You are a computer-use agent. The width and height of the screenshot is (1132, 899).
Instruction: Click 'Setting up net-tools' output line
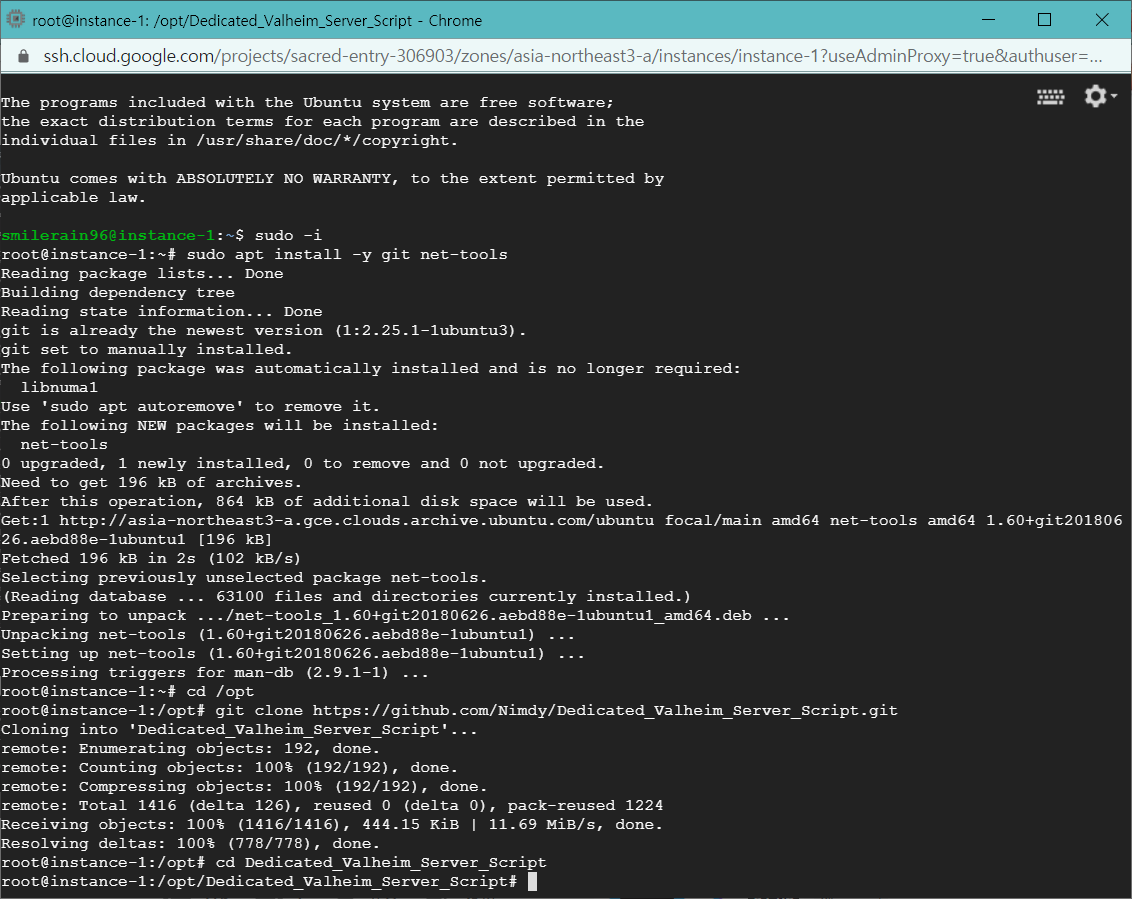tap(293, 653)
